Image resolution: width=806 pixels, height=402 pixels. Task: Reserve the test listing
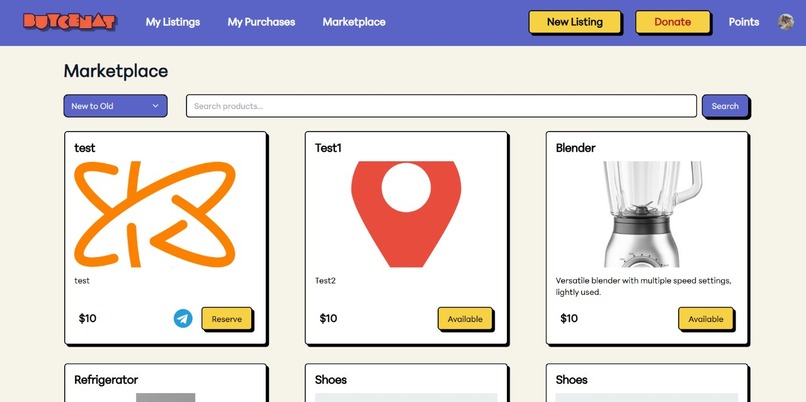227,319
